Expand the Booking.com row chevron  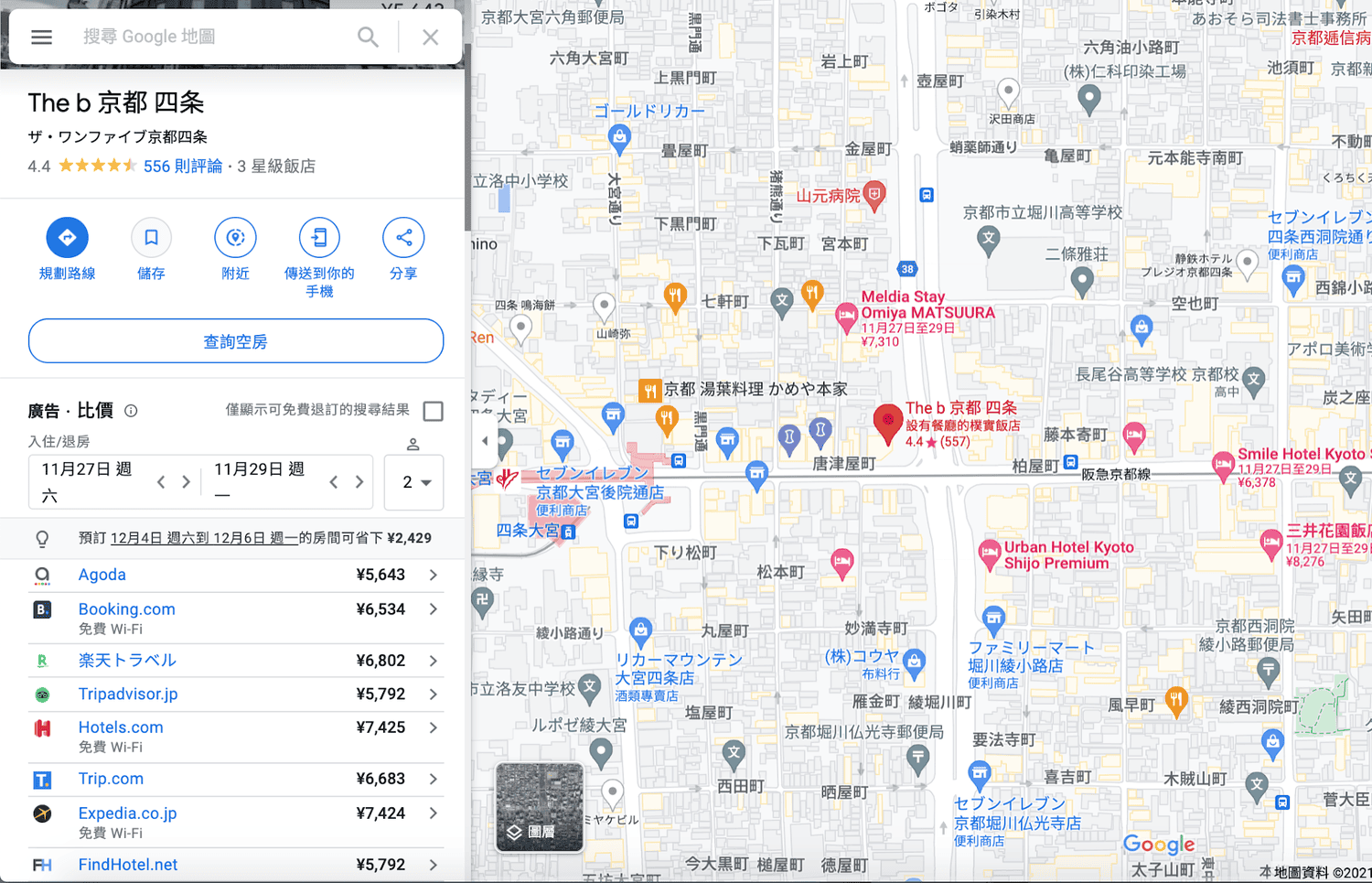tap(434, 609)
